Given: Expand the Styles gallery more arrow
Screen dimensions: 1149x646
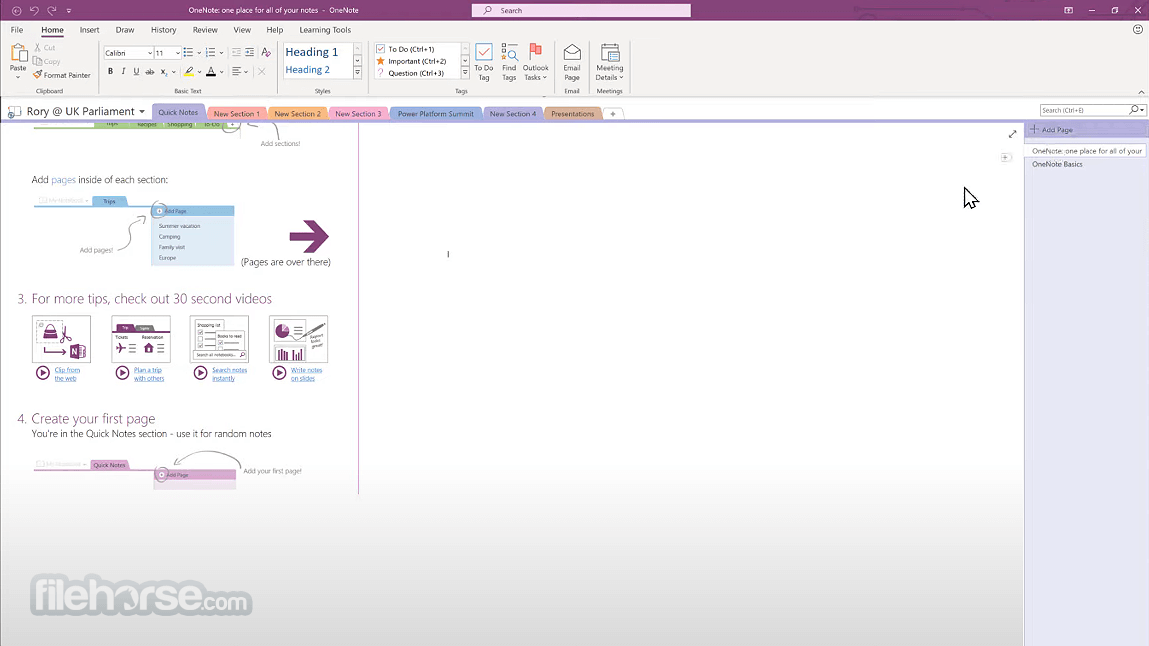Looking at the screenshot, I should coord(358,73).
